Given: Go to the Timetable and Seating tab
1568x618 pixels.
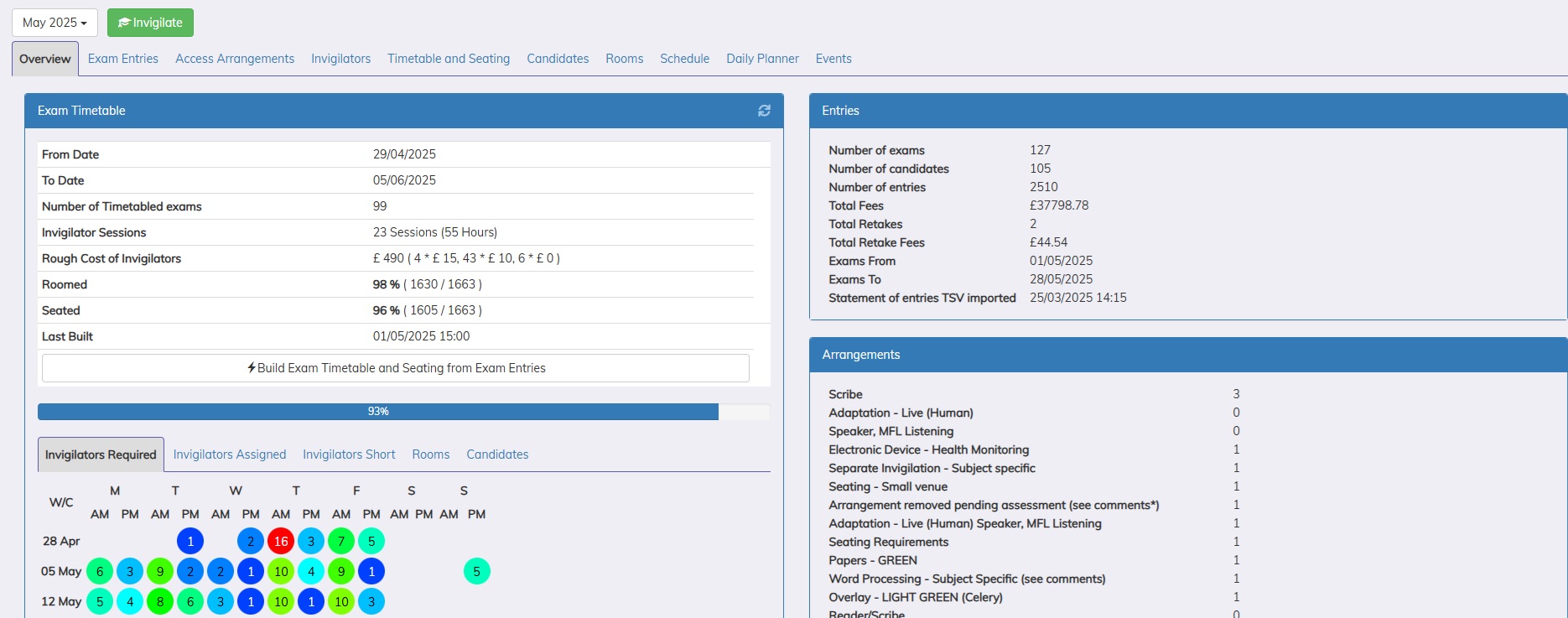Looking at the screenshot, I should coord(449,59).
